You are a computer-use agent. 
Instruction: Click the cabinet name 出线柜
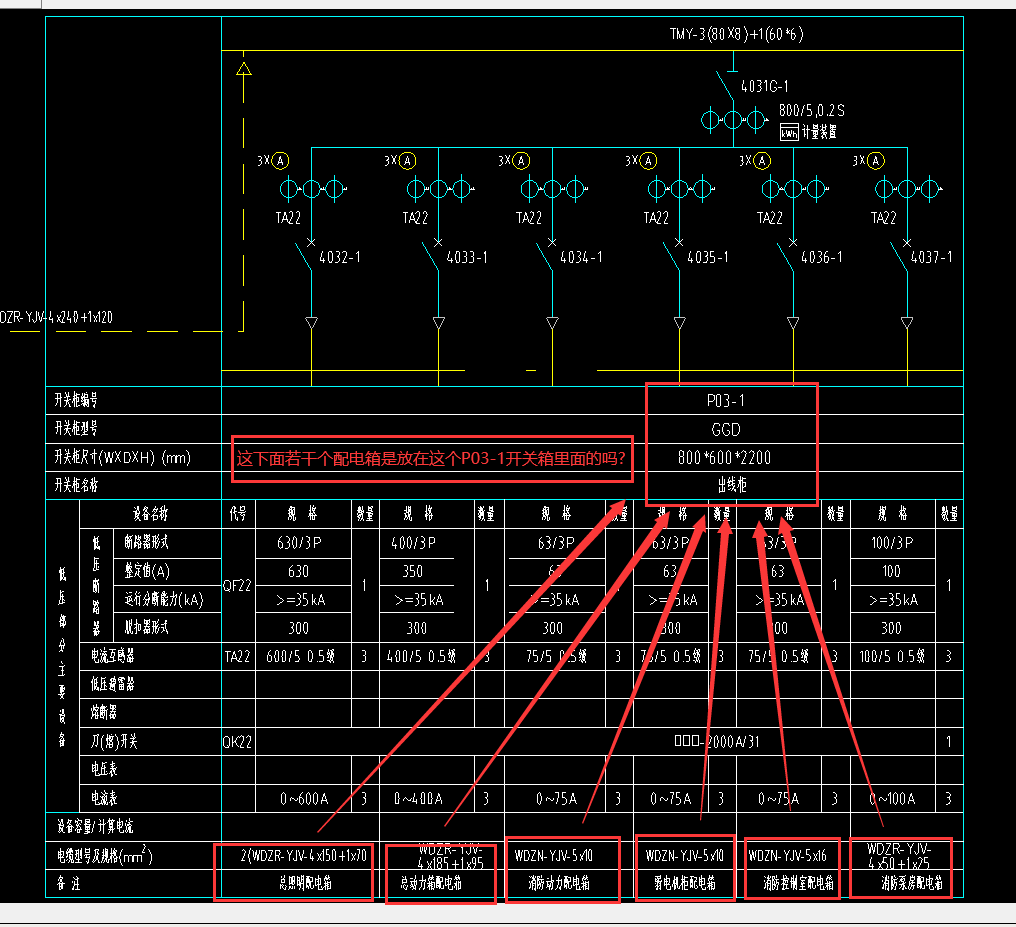[732, 485]
